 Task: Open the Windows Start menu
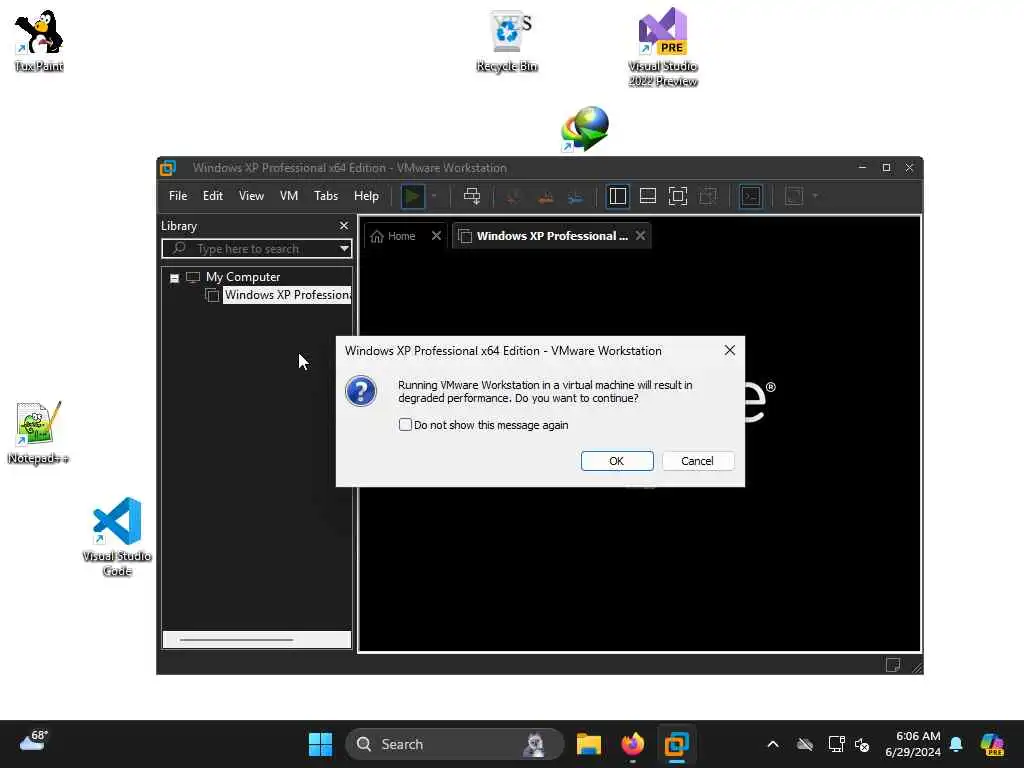coord(320,744)
